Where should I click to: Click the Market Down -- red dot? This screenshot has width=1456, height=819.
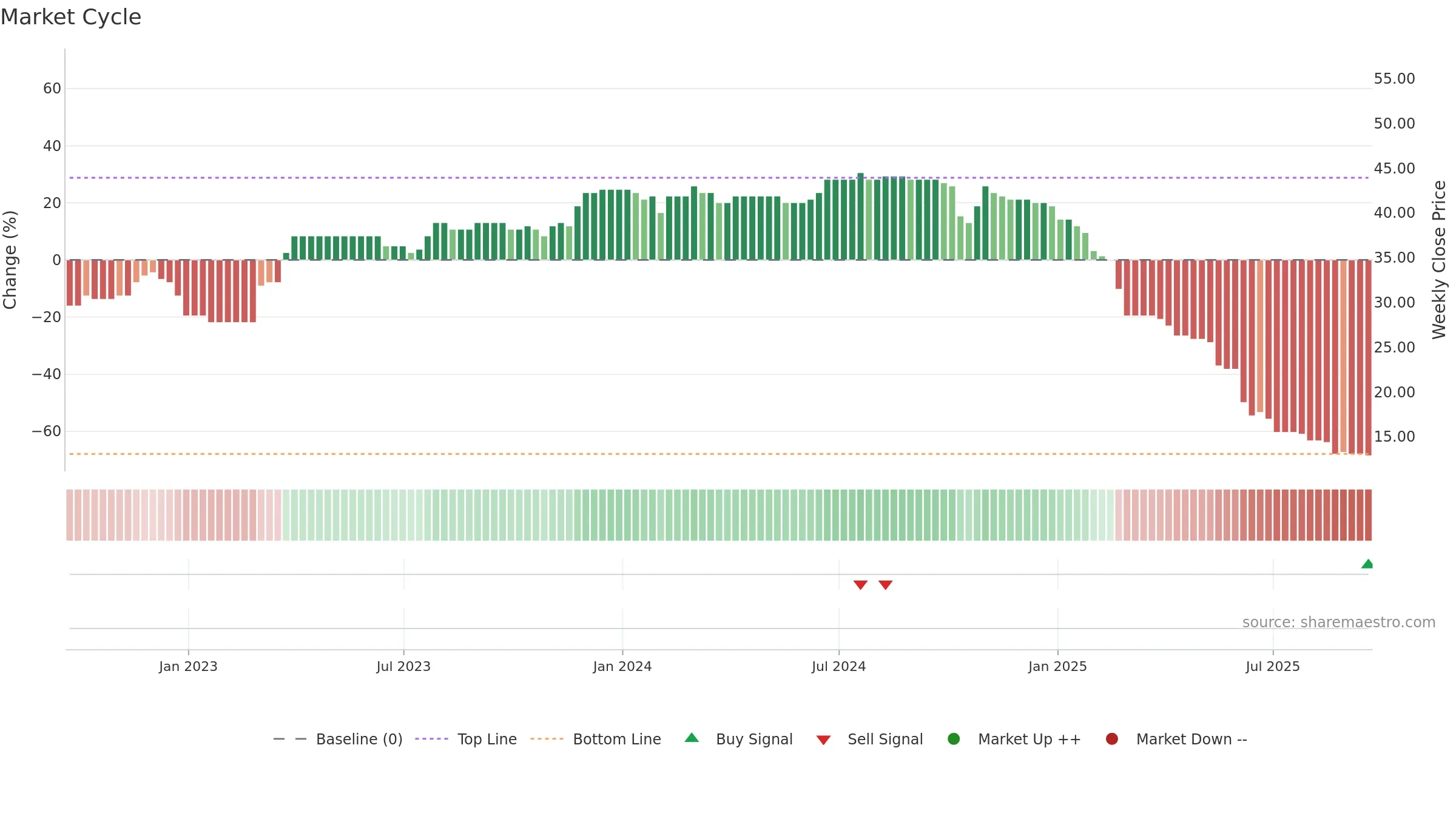point(1112,739)
